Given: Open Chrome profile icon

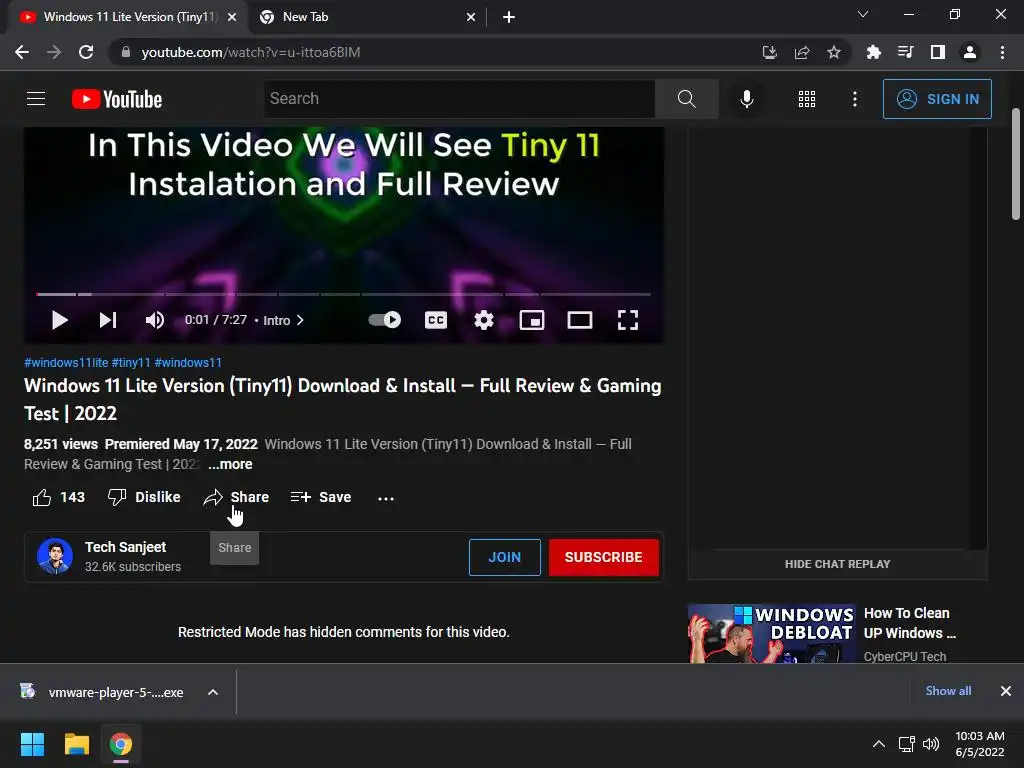Looking at the screenshot, I should pos(970,52).
